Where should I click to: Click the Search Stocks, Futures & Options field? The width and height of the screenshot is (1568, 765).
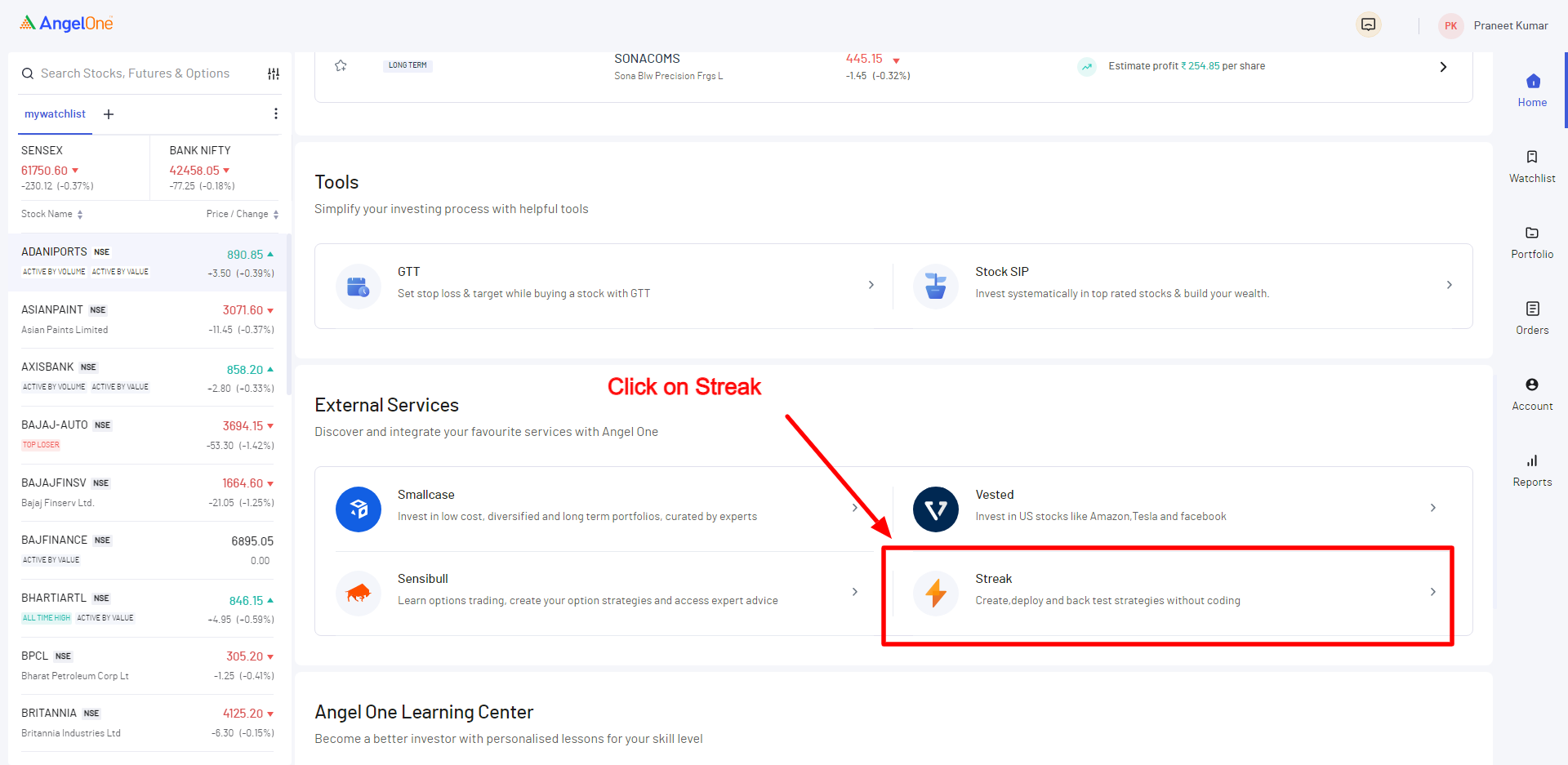pos(136,73)
